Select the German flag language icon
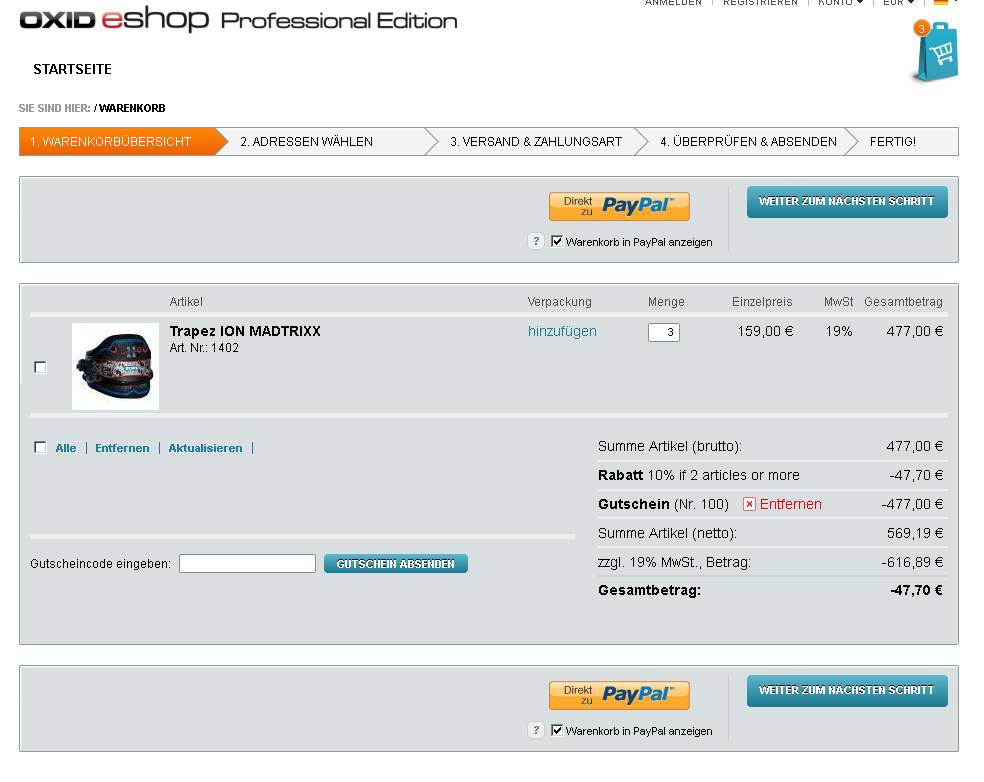Image resolution: width=984 pixels, height=782 pixels. 940,3
